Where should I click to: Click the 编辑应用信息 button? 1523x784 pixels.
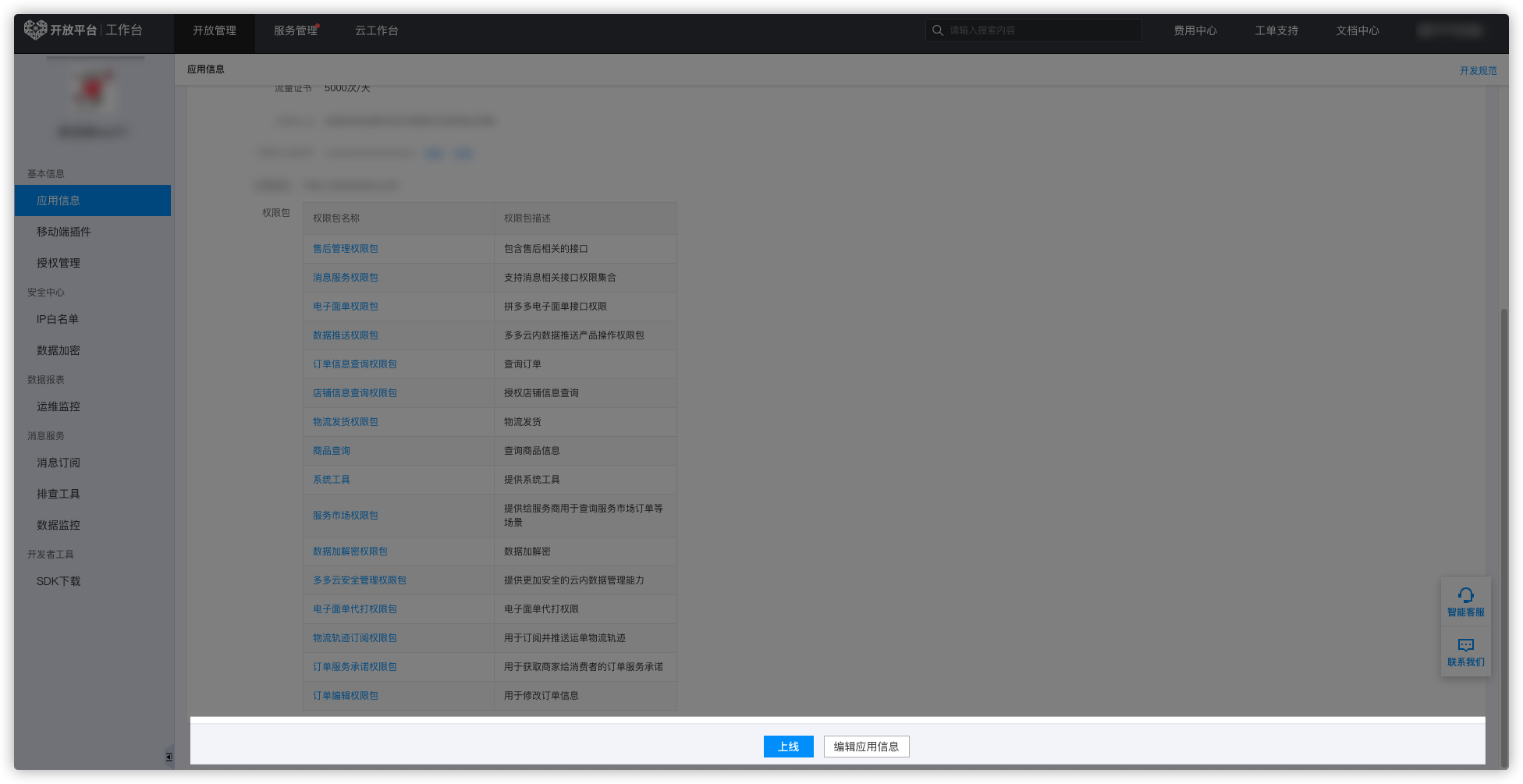click(866, 747)
